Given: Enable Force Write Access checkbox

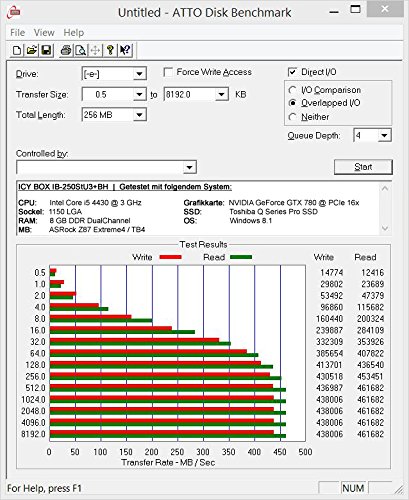Looking at the screenshot, I should tap(168, 72).
